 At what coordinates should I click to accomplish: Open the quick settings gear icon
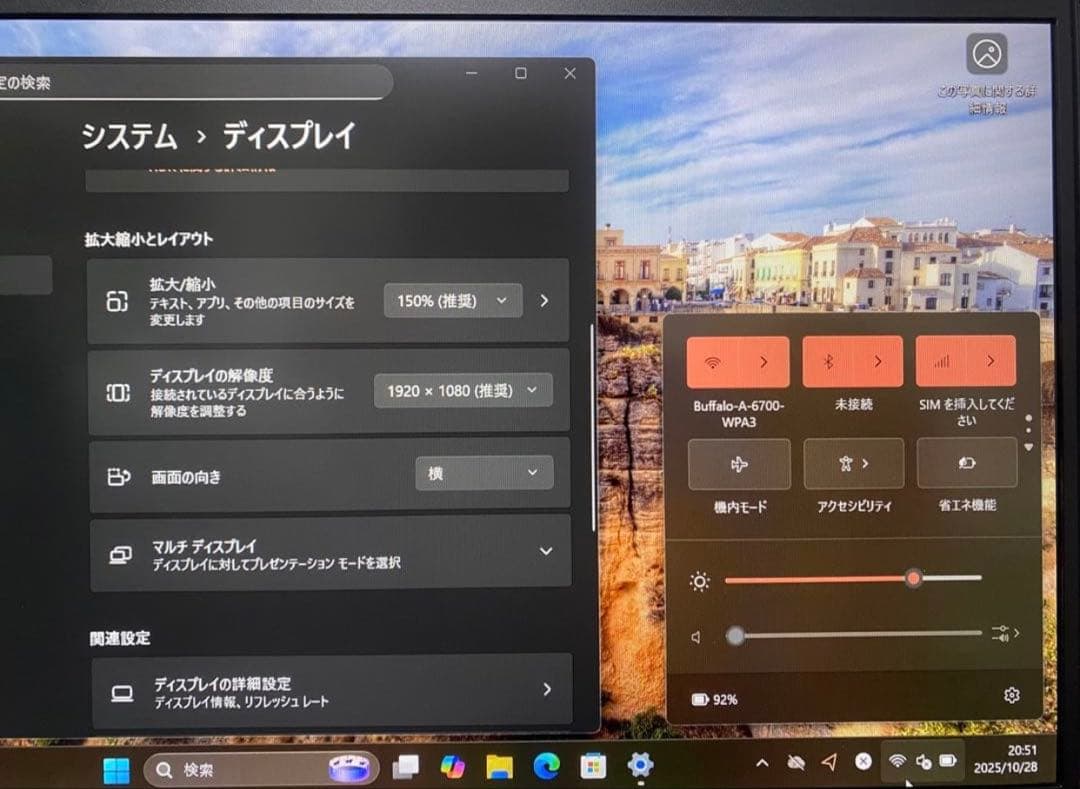[x=1013, y=694]
